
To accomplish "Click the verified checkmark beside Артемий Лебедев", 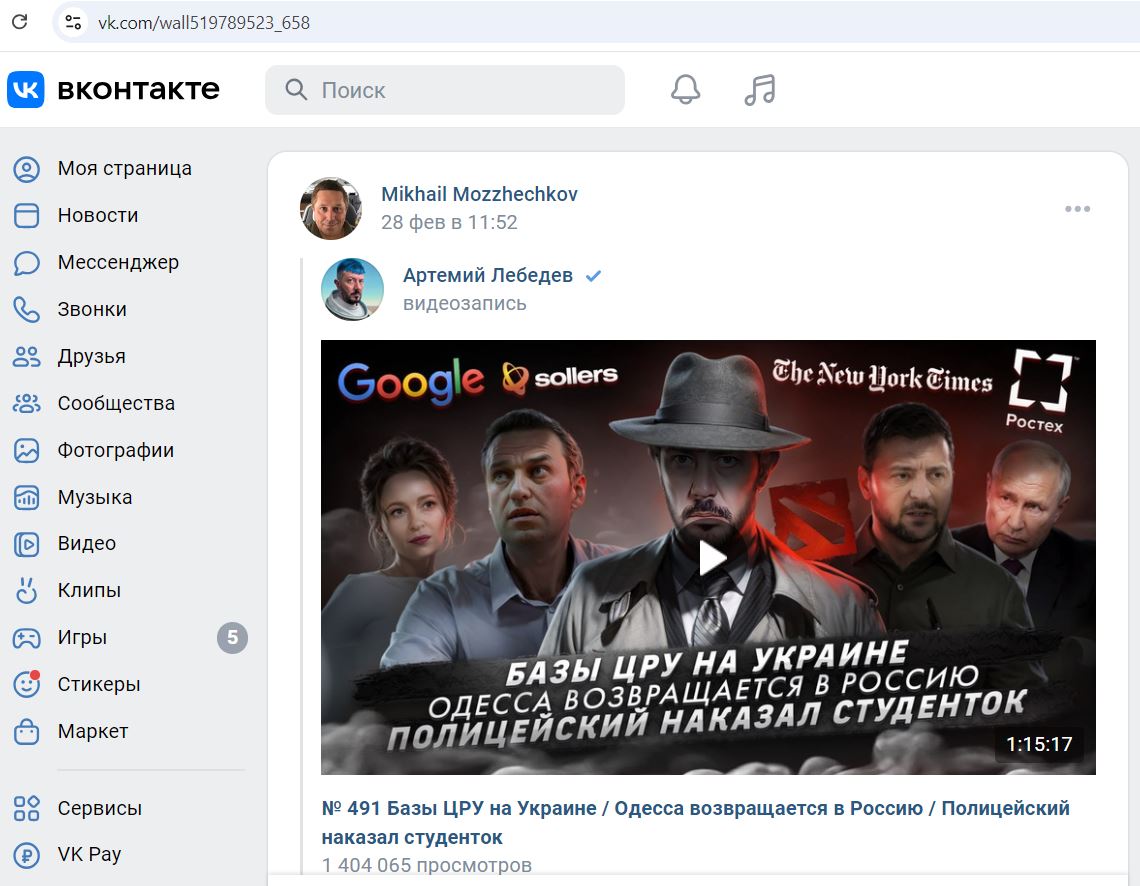I will point(593,275).
